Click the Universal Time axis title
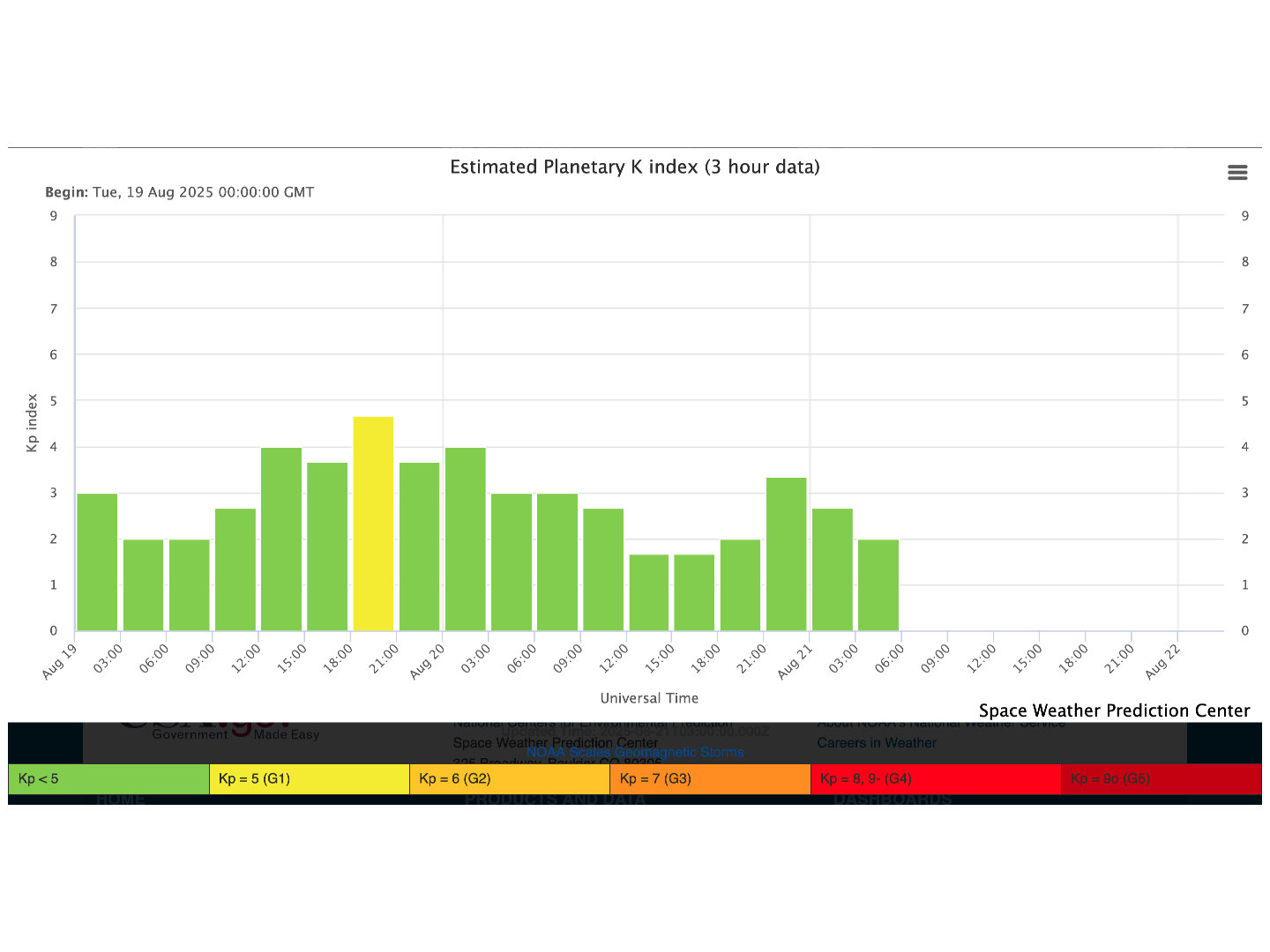 tap(649, 698)
